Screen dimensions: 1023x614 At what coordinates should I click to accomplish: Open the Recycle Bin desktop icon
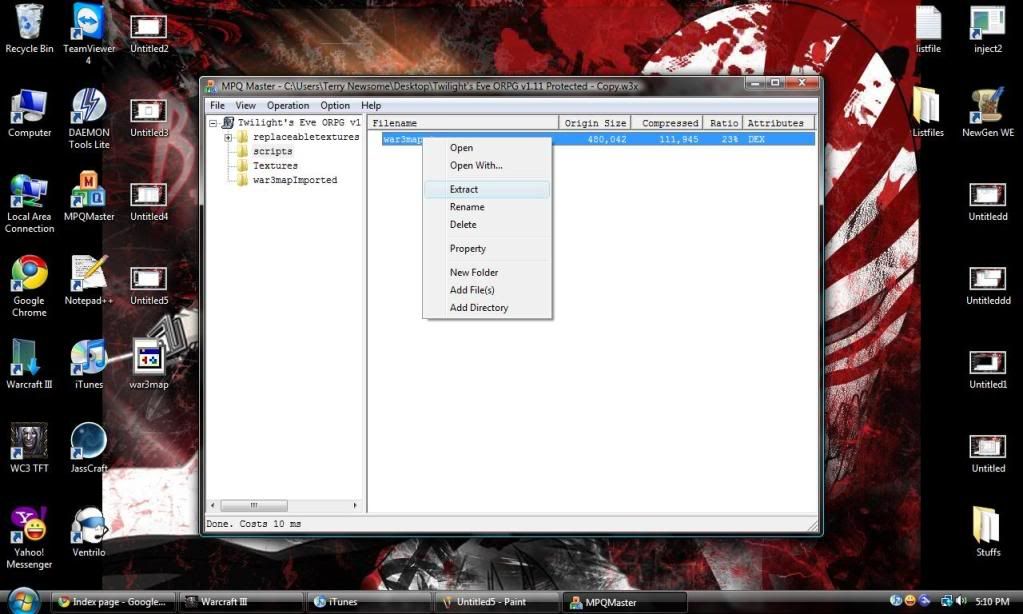[29, 30]
